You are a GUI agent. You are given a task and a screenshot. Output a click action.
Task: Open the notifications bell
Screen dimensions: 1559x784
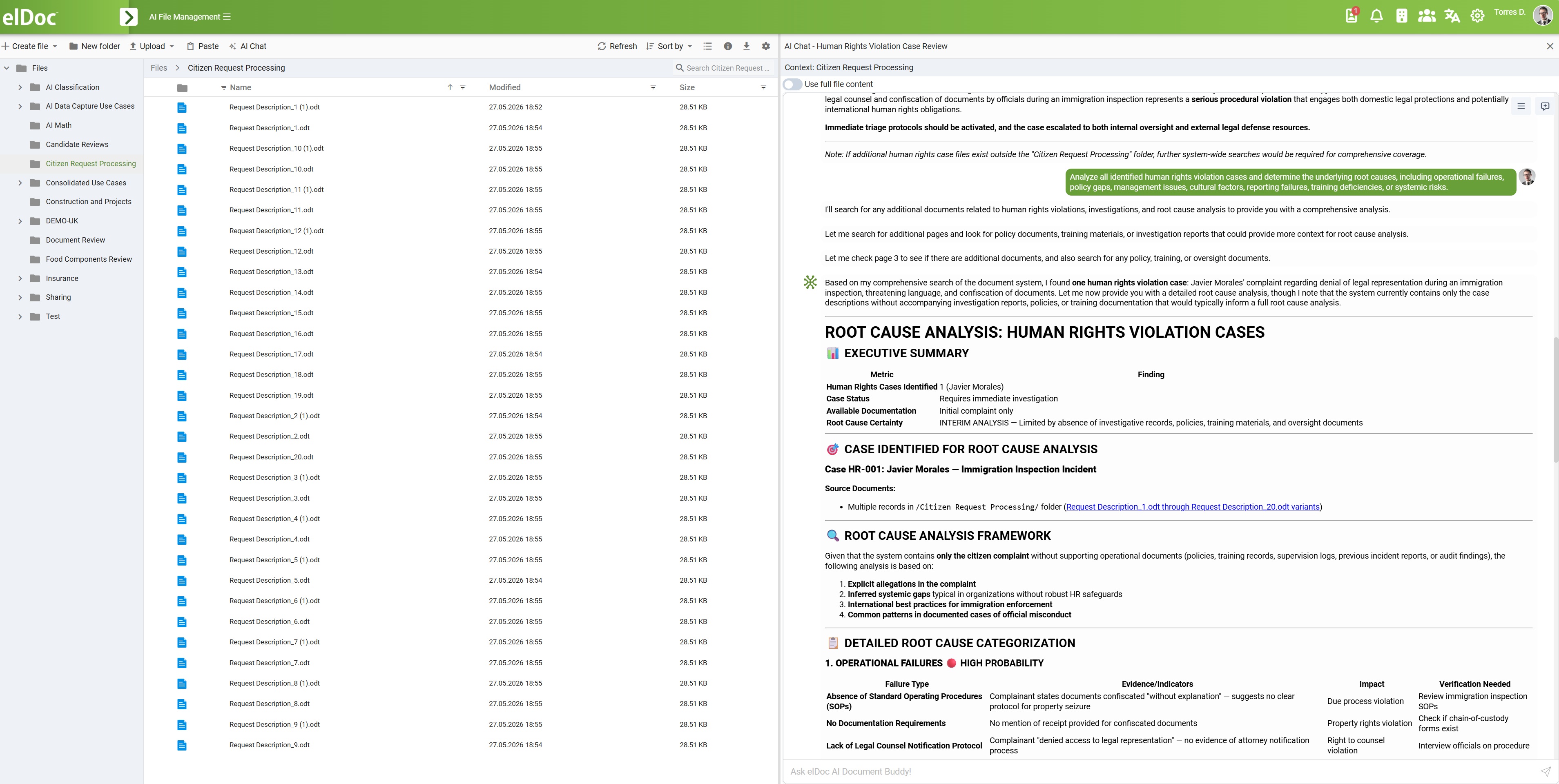click(x=1376, y=16)
